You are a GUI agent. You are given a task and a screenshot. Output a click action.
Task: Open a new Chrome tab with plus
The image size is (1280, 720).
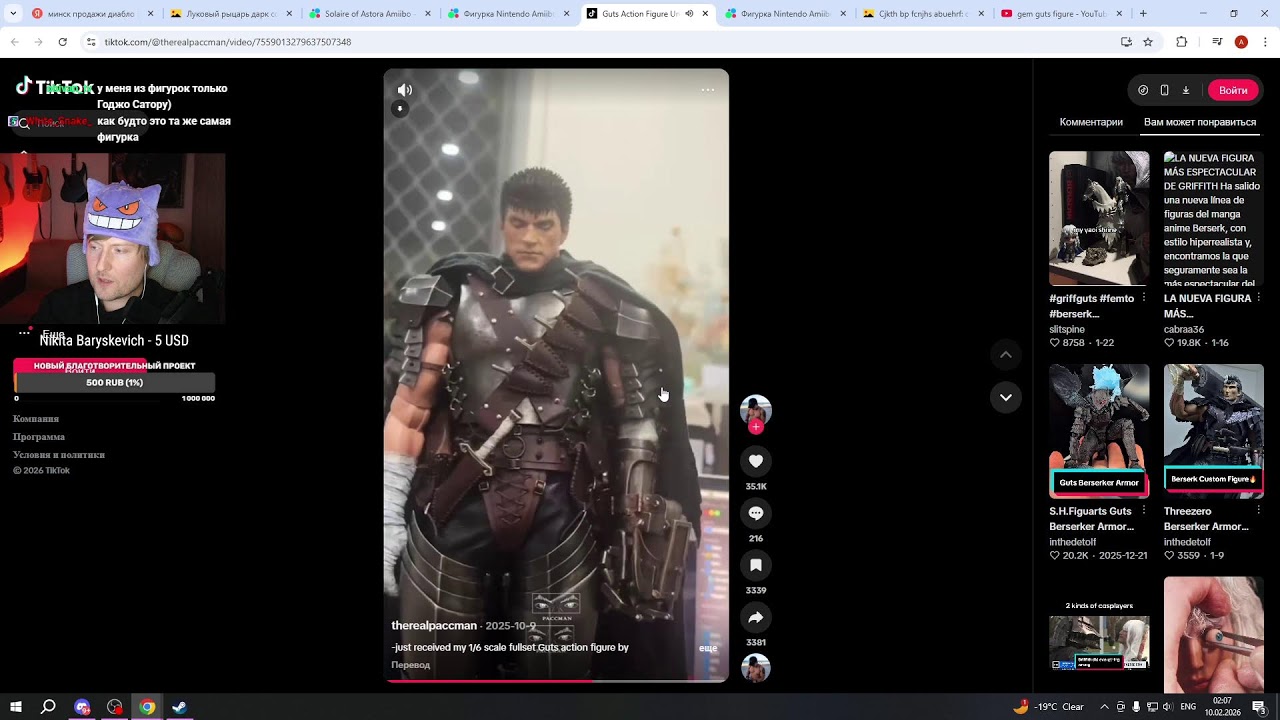(1143, 14)
